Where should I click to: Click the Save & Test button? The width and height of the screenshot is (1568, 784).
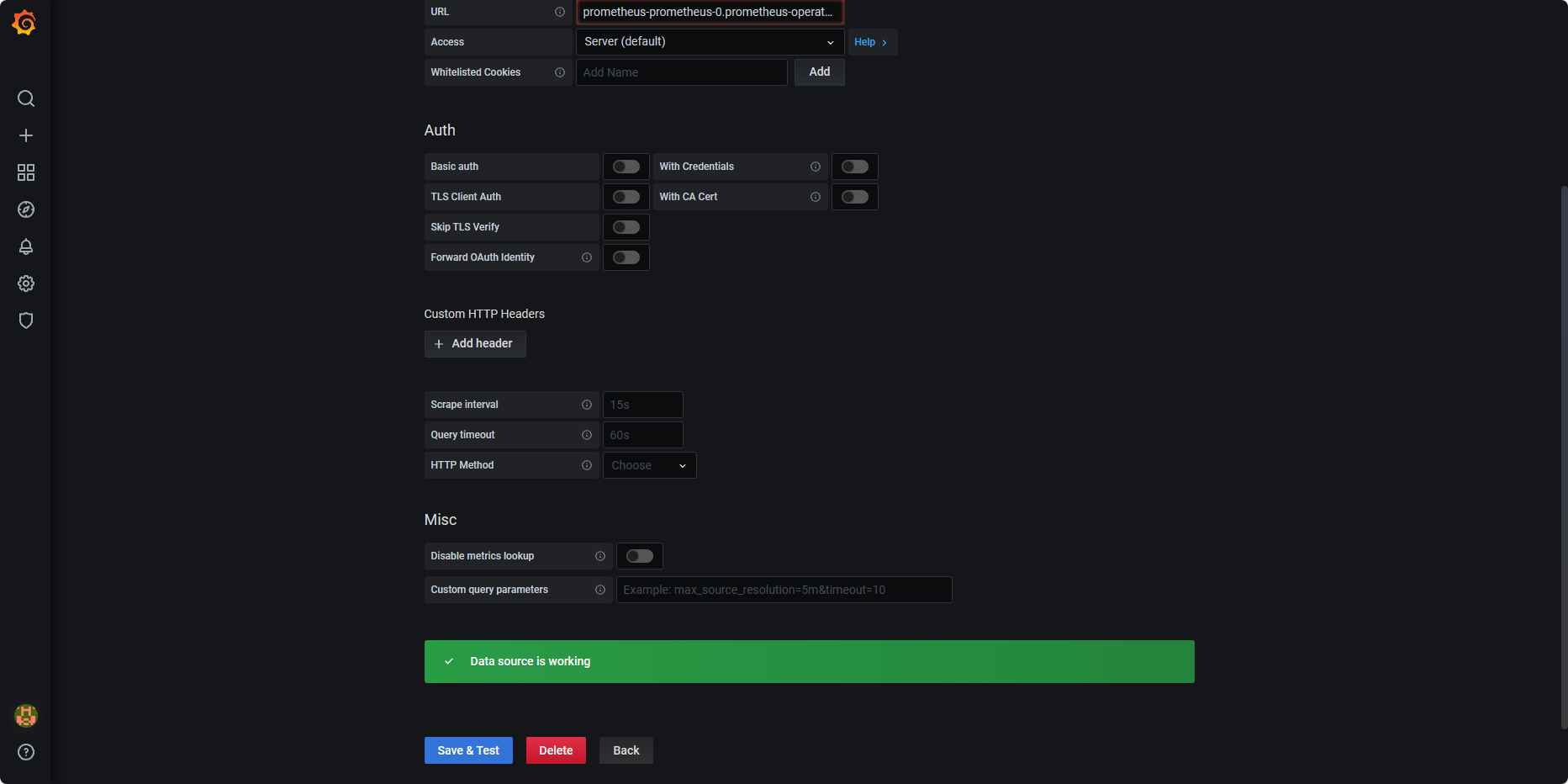(468, 750)
